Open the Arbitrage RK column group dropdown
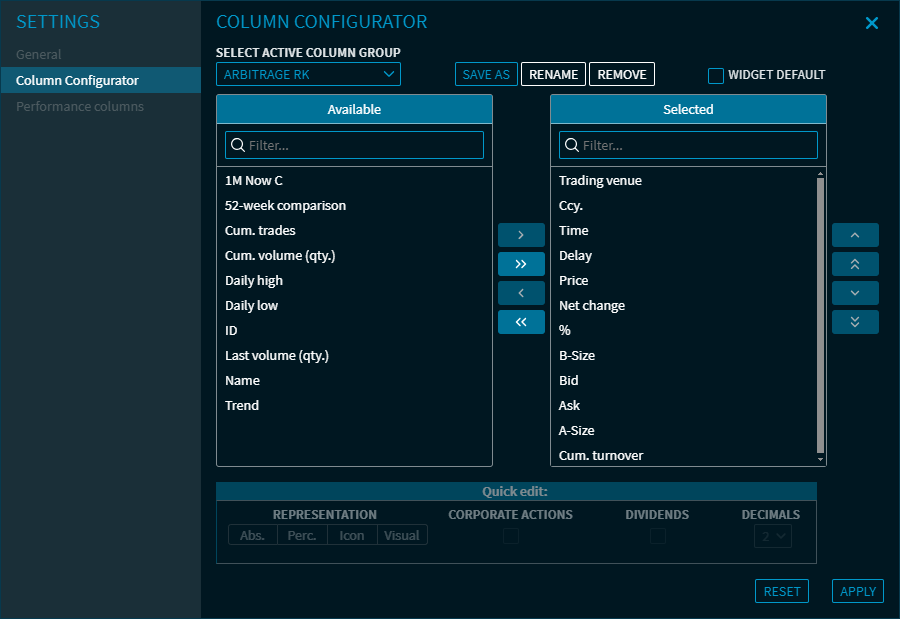The image size is (900, 619). pos(308,74)
